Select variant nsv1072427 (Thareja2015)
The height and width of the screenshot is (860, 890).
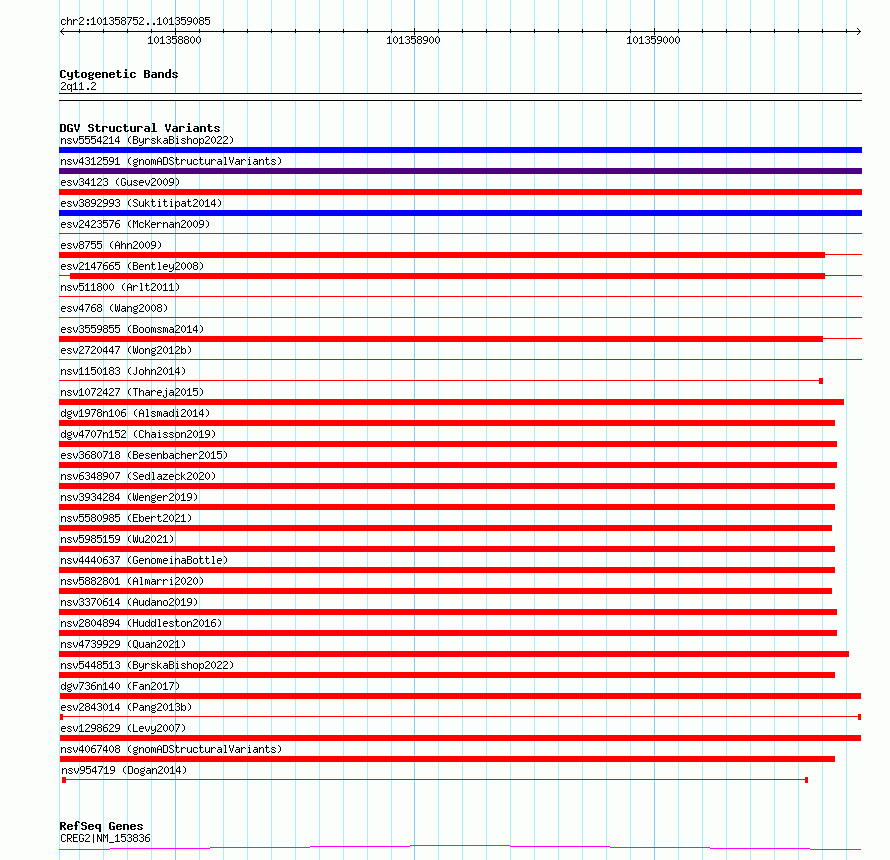coord(132,392)
